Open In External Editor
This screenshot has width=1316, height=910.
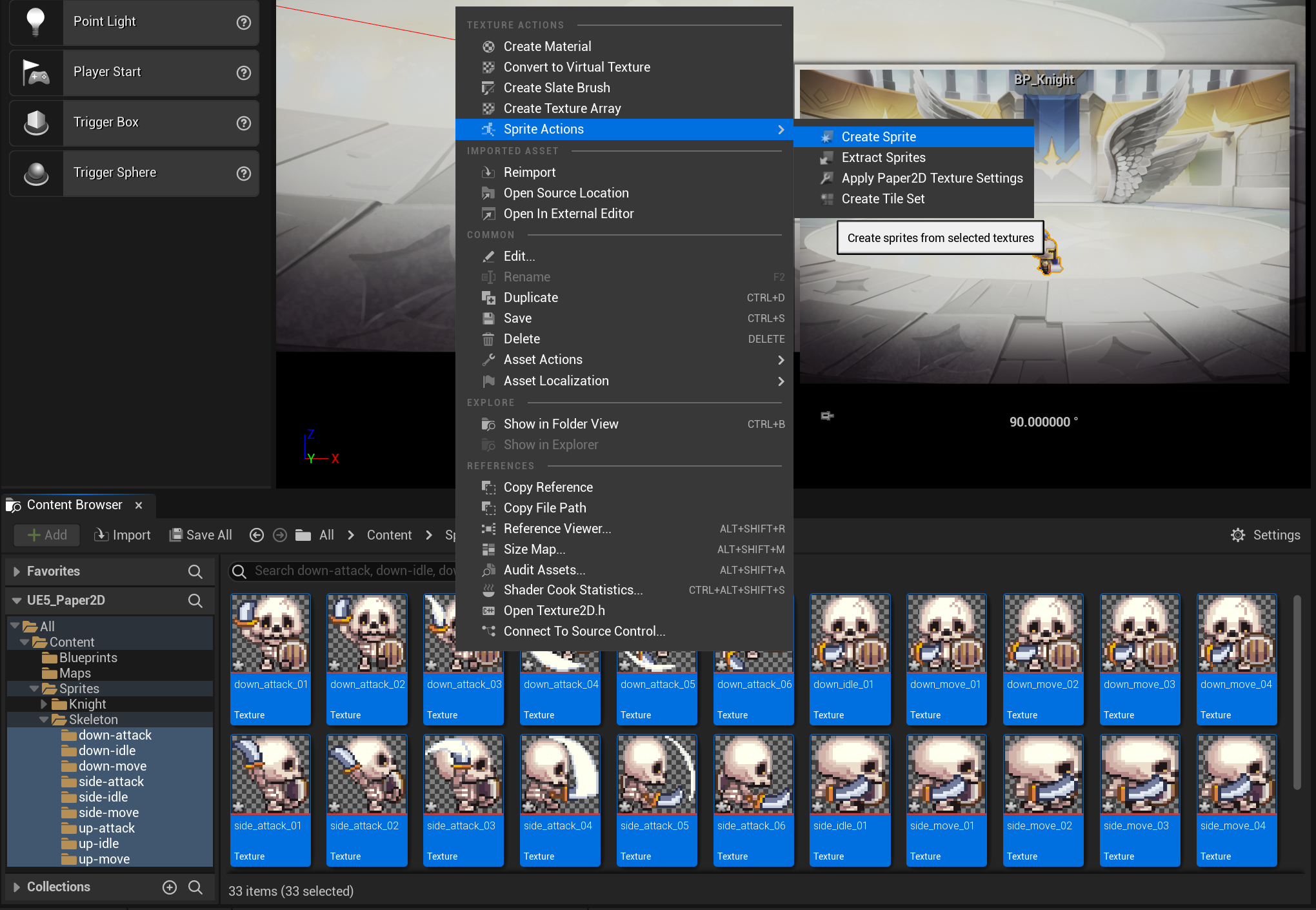coord(624,214)
